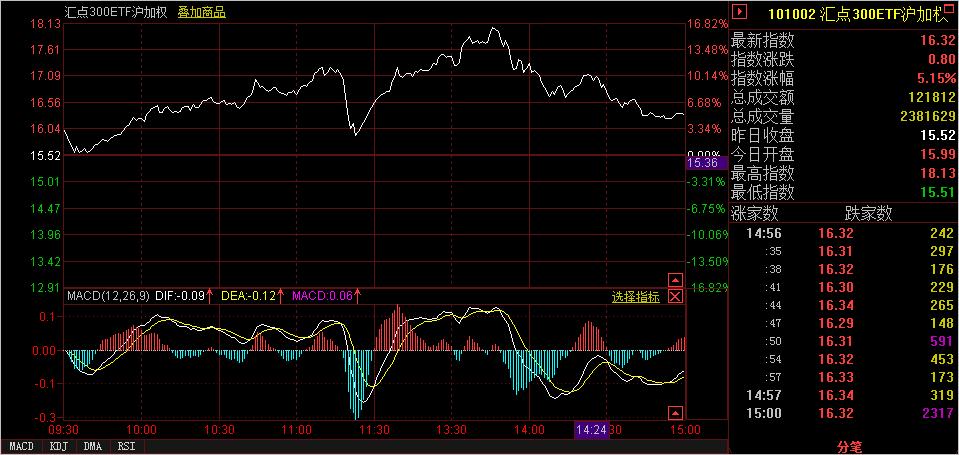Click 101002 汇点300ETF沪加权 header title

point(857,15)
